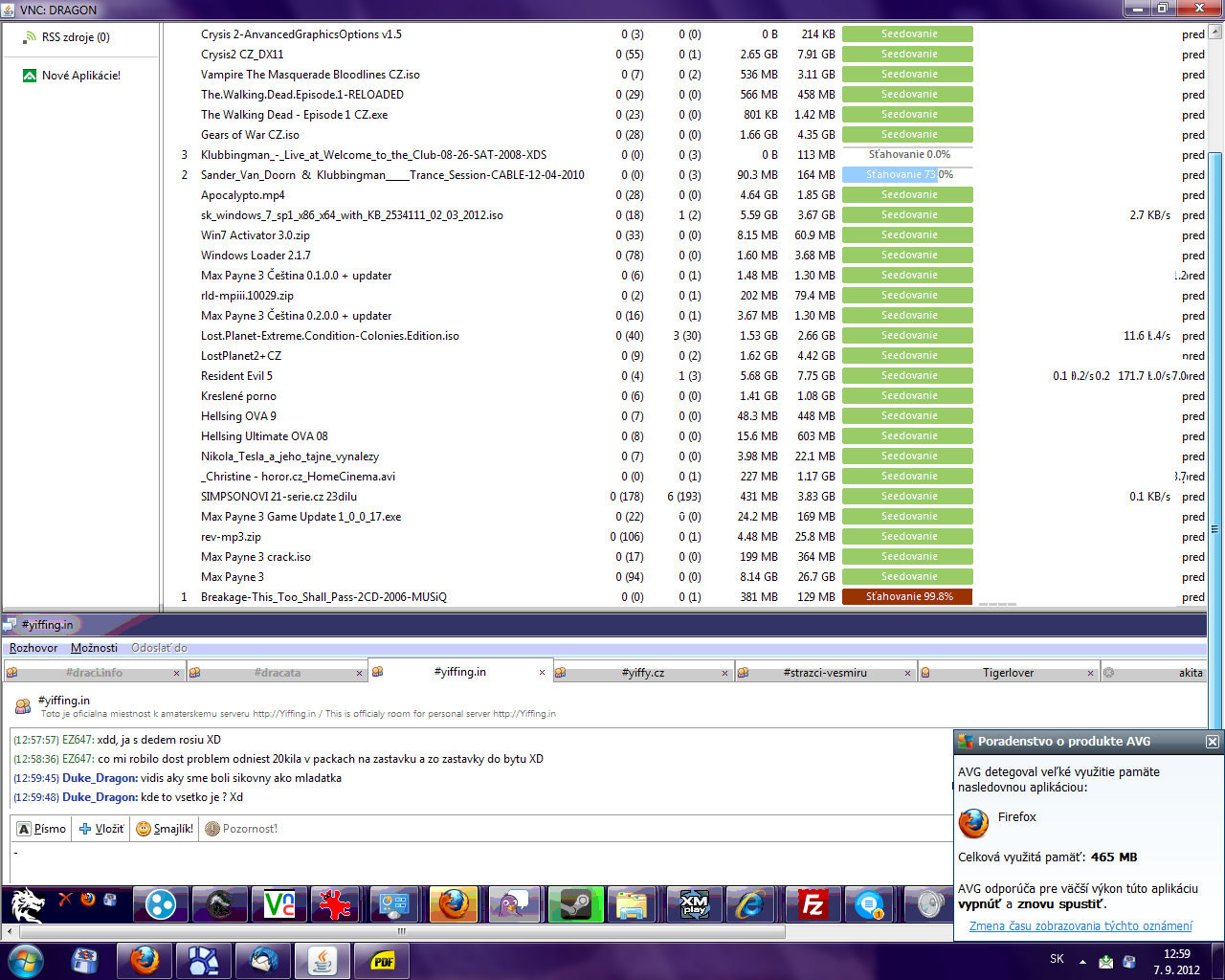This screenshot has height=980, width=1225.
Task: Switch to the #draci.info chat tab
Action: 94,673
